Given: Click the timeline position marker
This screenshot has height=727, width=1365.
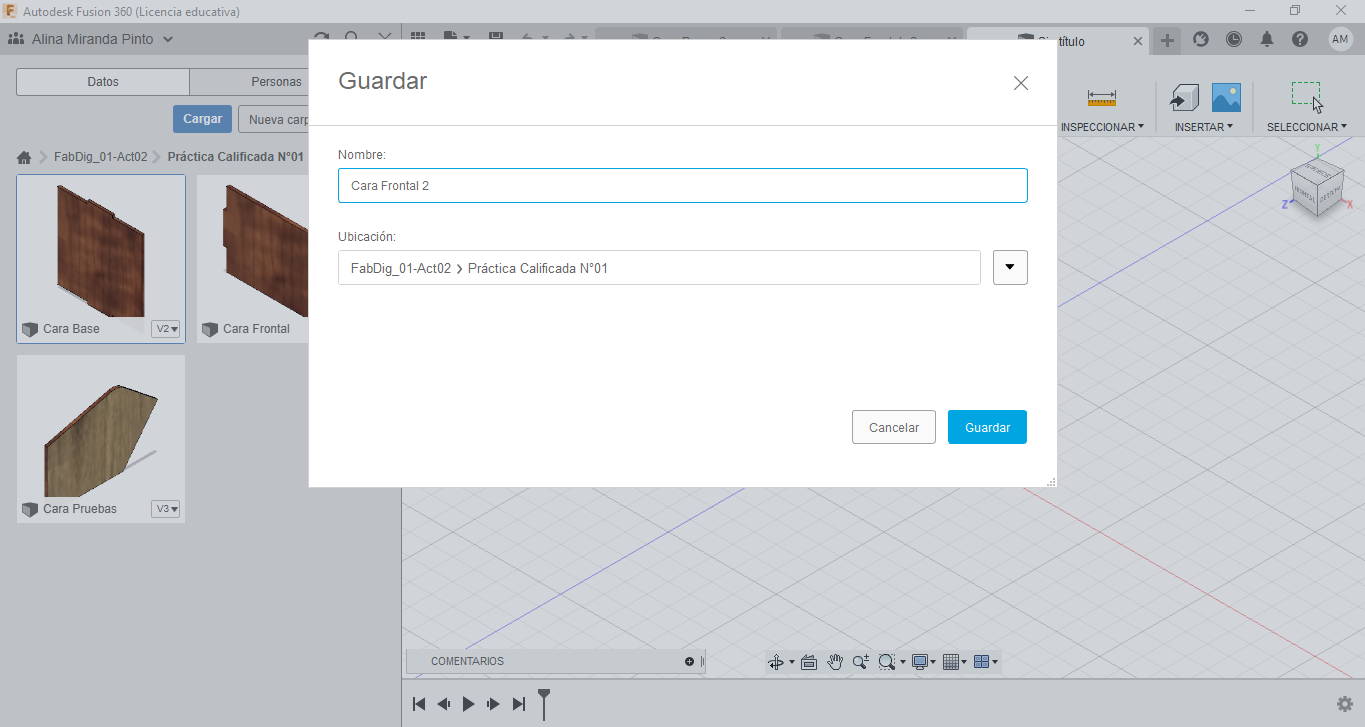Looking at the screenshot, I should coord(544,703).
